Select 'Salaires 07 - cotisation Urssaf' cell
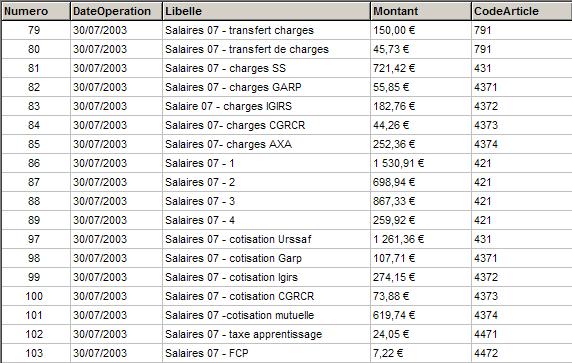This screenshot has width=572, height=363. 266,239
